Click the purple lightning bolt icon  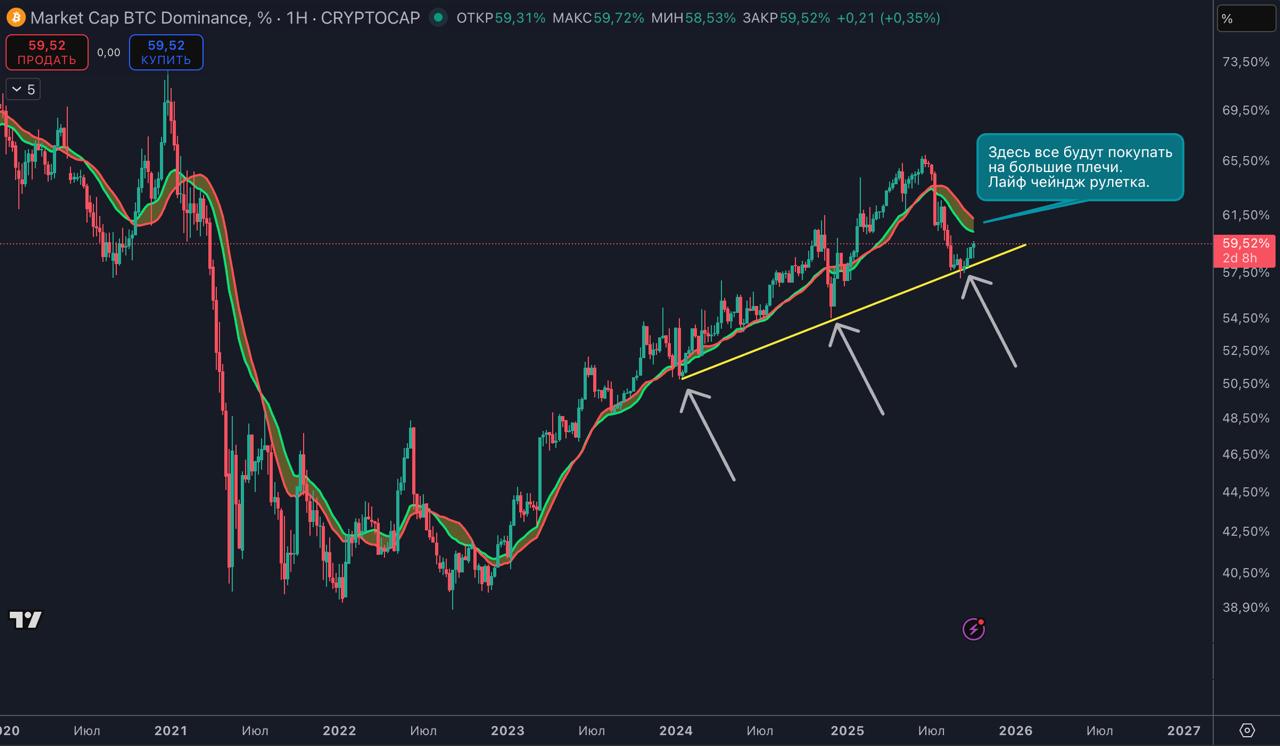(x=973, y=629)
